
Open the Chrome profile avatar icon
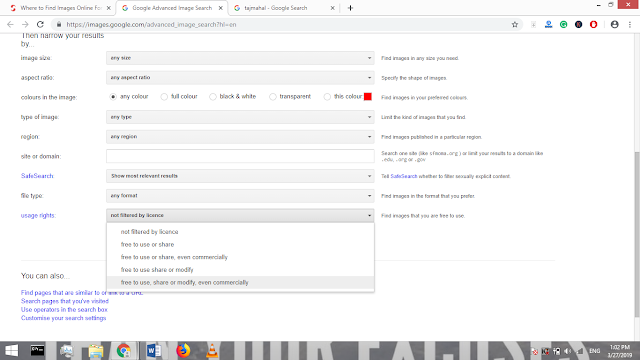[614, 24]
